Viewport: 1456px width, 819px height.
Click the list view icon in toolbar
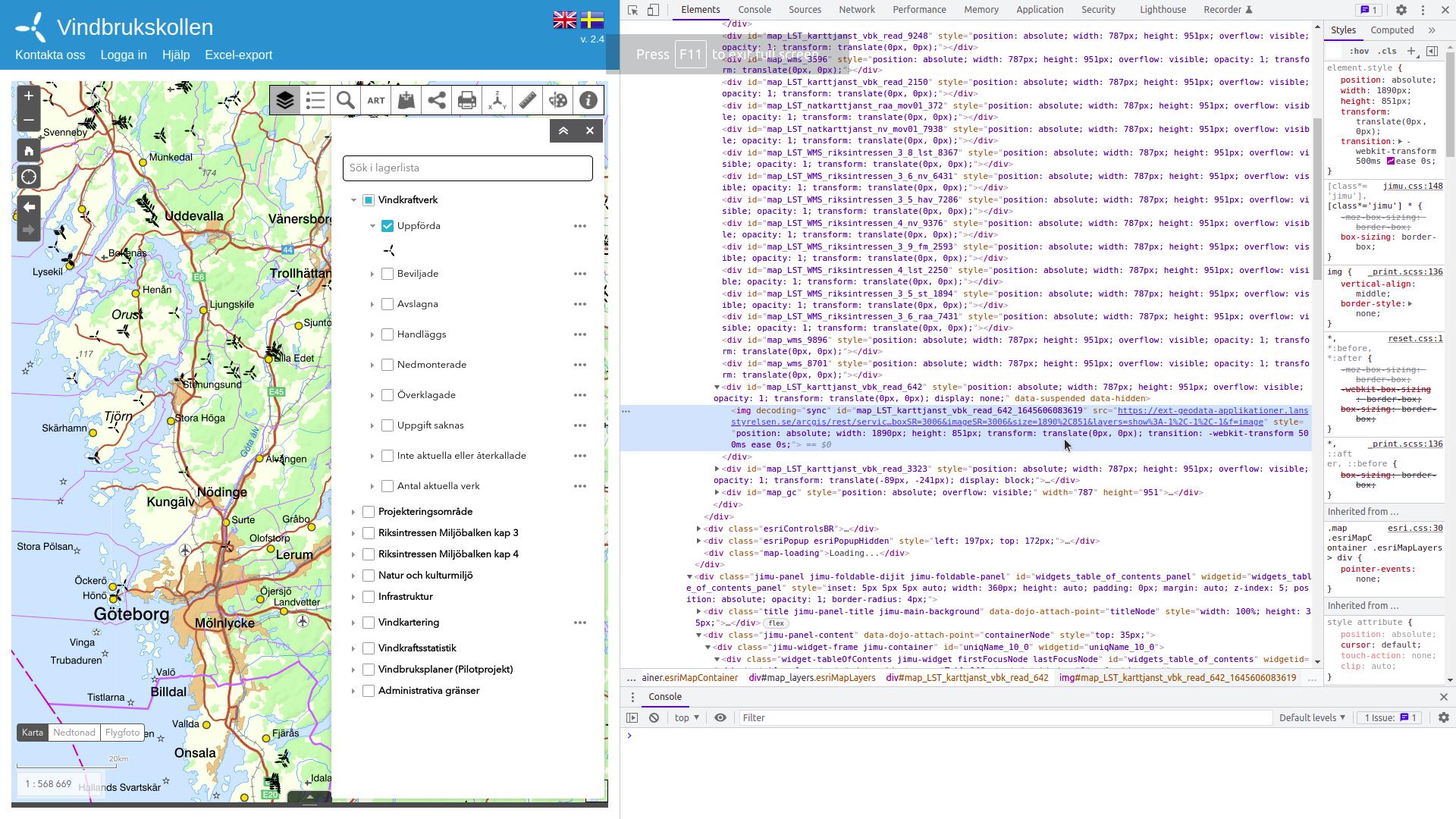pos(315,100)
